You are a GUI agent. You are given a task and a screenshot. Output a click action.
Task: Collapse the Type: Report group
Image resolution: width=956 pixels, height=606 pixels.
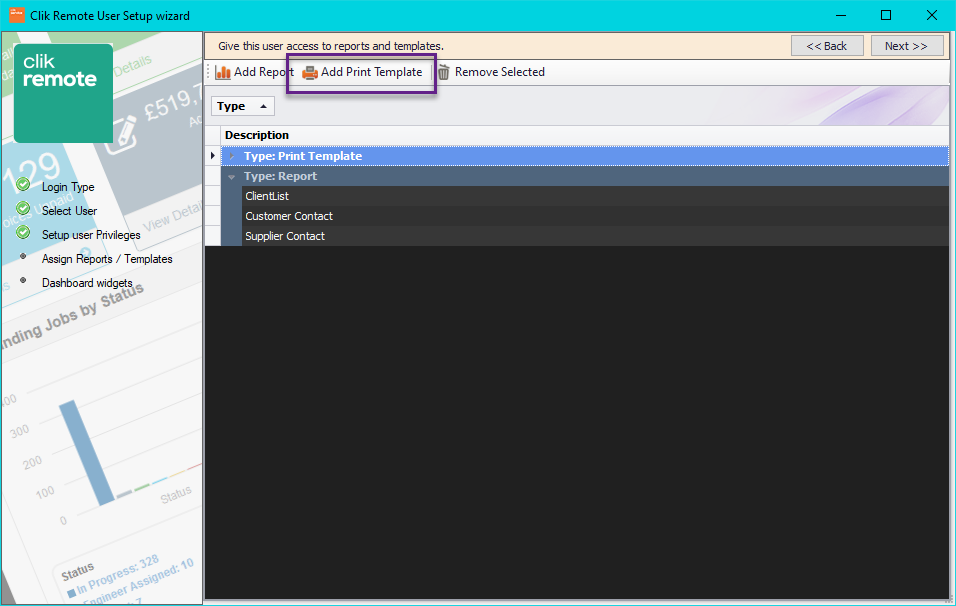[232, 177]
